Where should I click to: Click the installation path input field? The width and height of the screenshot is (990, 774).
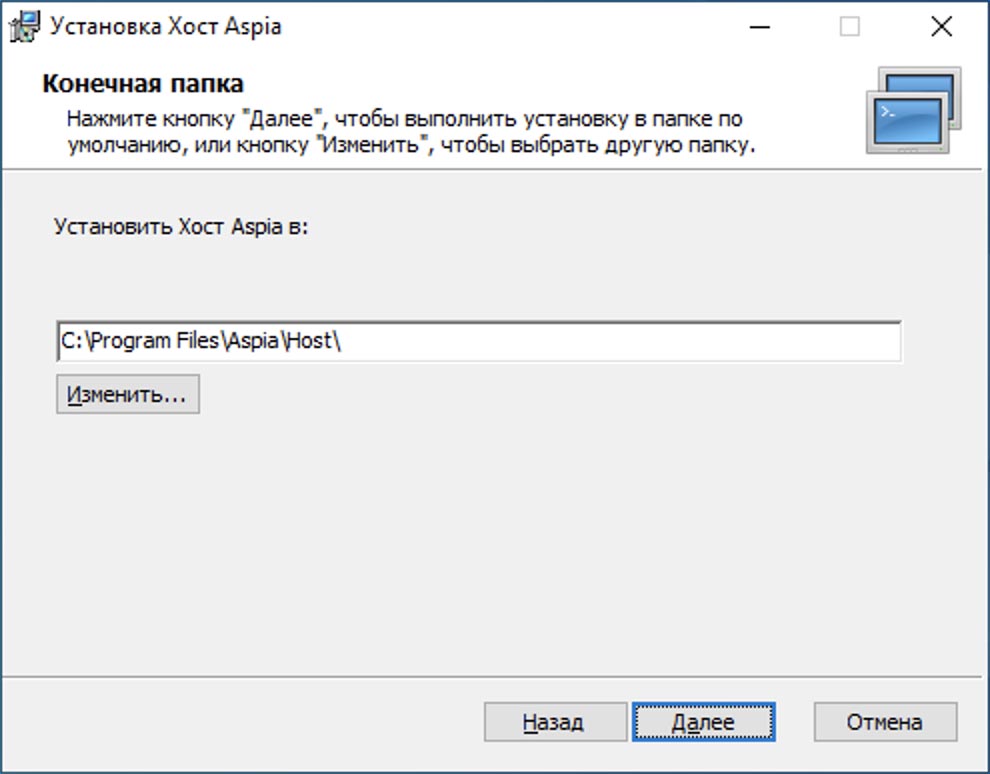click(x=479, y=342)
